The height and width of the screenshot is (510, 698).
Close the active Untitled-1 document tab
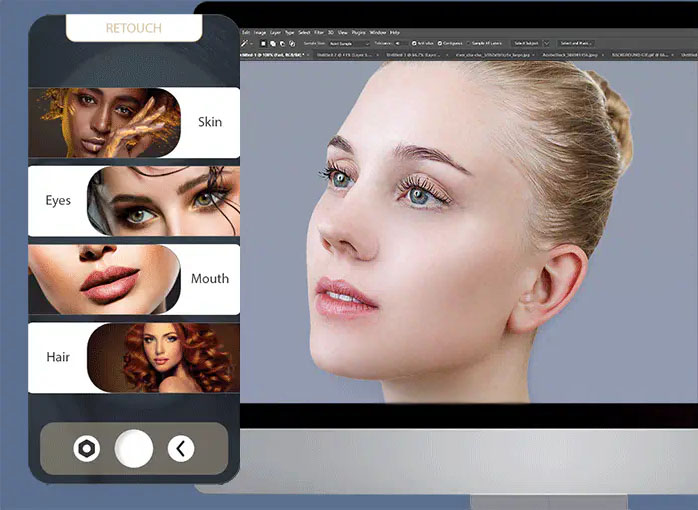click(308, 55)
